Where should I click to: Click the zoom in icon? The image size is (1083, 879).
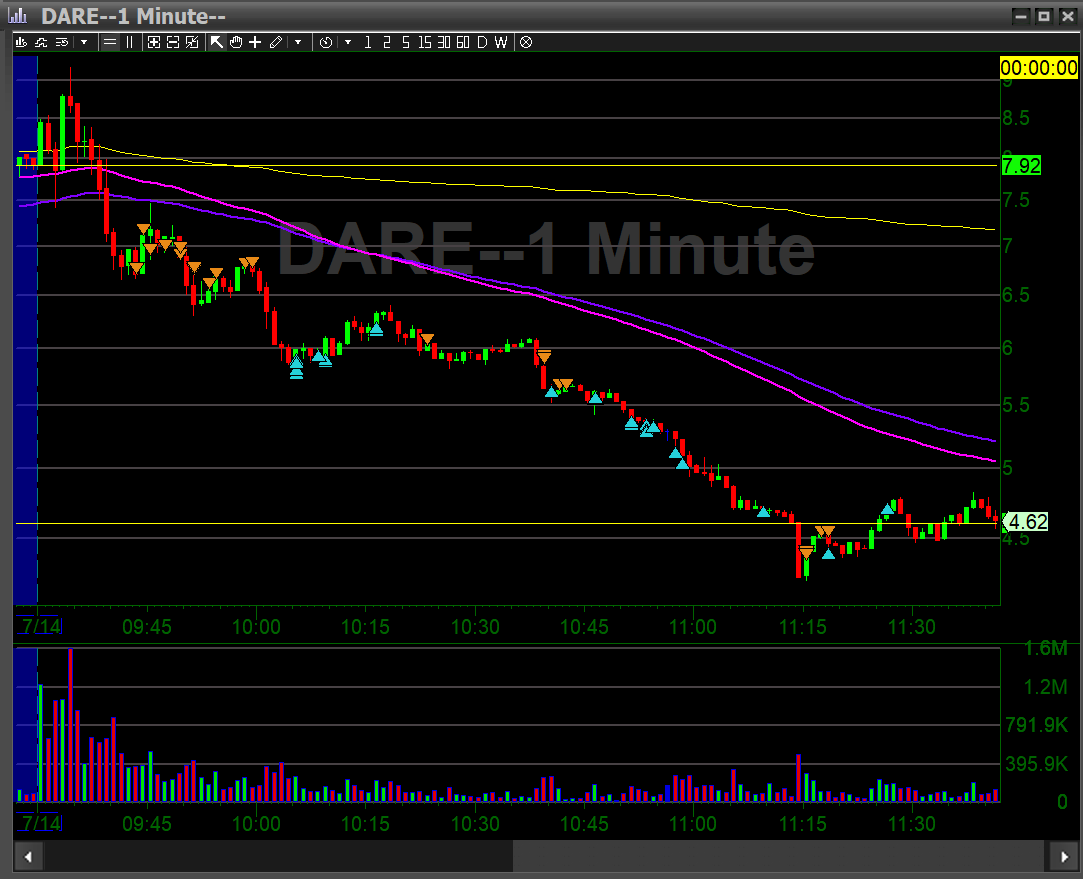[x=154, y=42]
